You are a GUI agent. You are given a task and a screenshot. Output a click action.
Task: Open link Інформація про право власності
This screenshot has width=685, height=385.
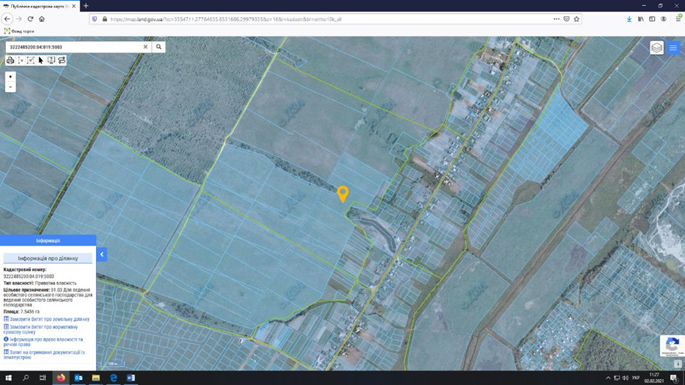[43, 342]
